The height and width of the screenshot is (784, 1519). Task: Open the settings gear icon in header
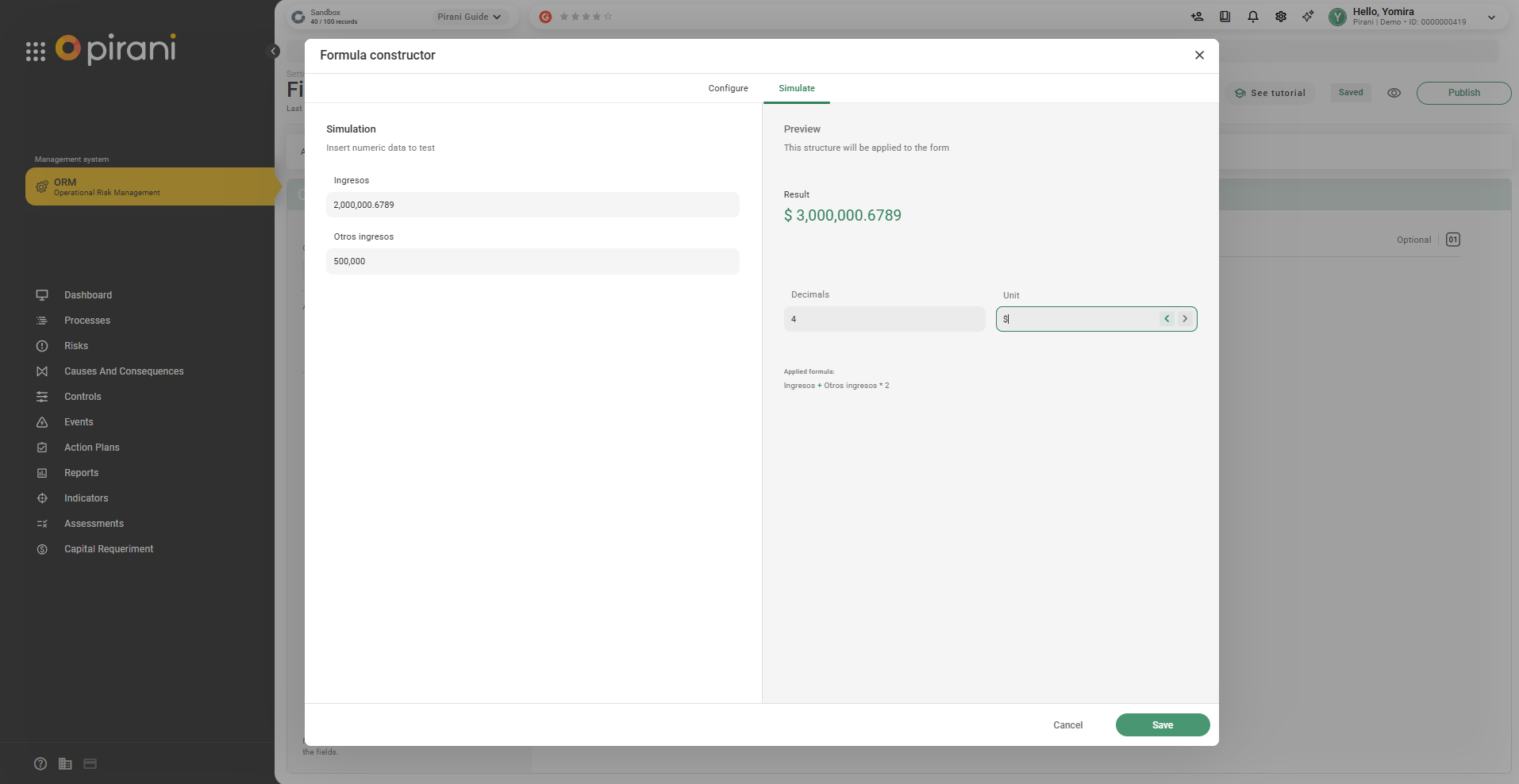[x=1281, y=17]
